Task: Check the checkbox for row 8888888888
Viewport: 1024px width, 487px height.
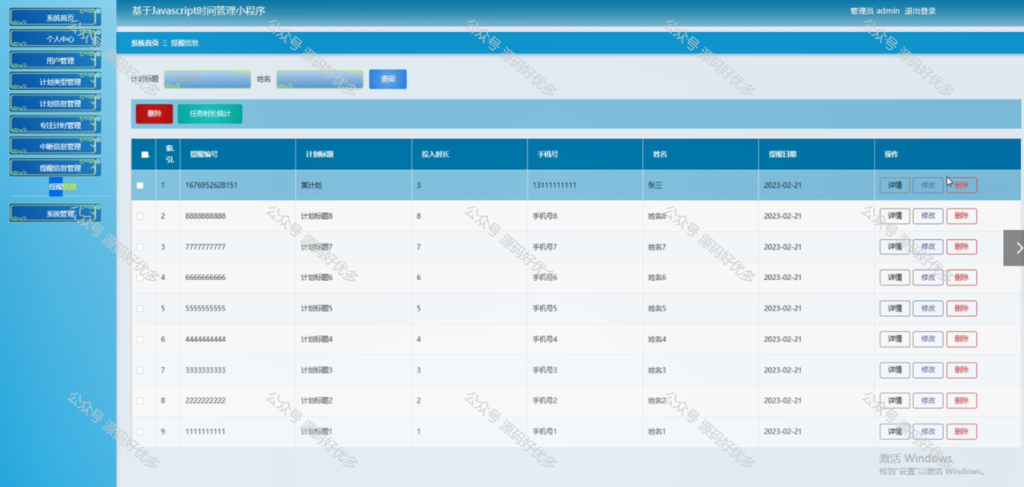Action: click(x=140, y=216)
